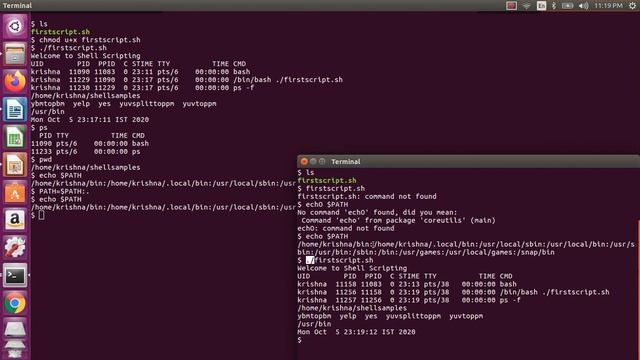Click the 'PATH=$PATH:.' command line
The width and height of the screenshot is (640, 360).
tap(60, 191)
